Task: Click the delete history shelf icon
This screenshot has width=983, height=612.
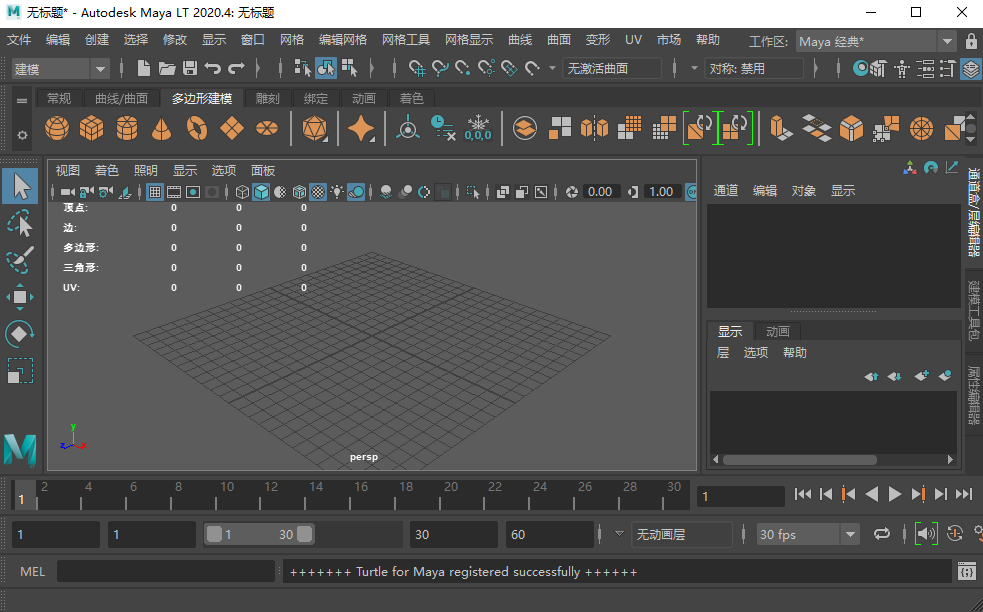Action: coord(443,128)
